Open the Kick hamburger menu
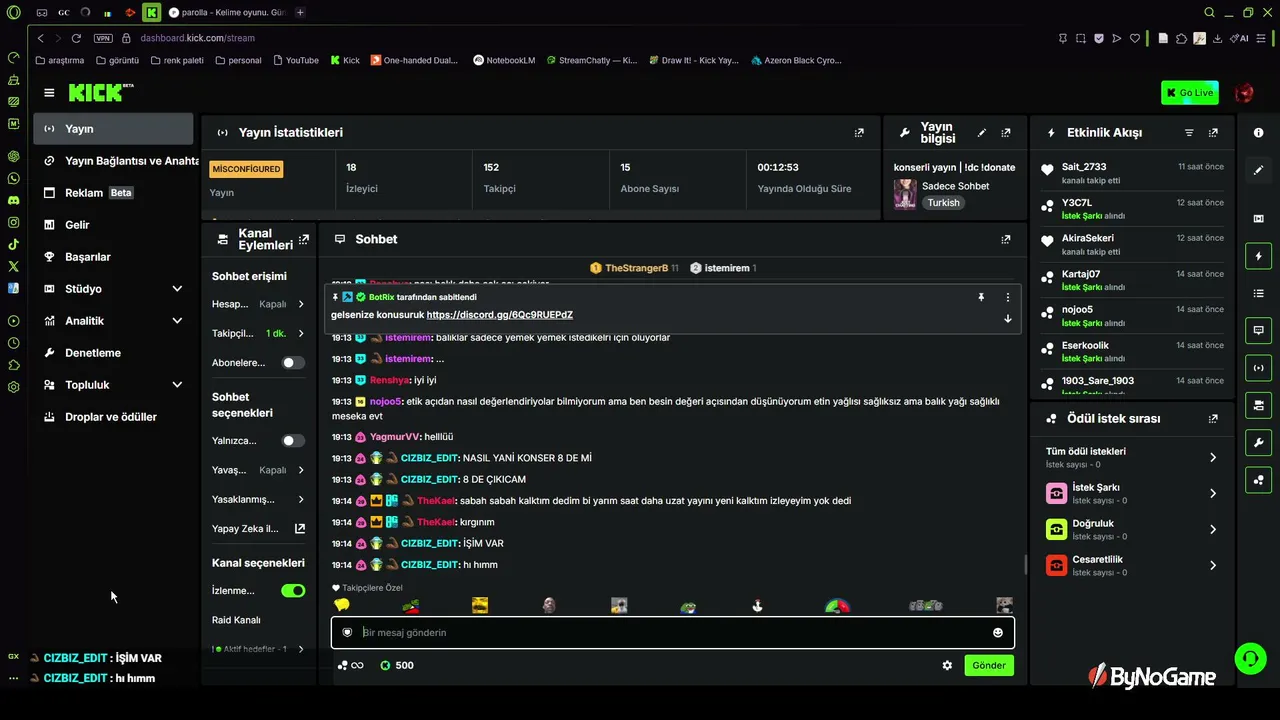This screenshot has width=1280, height=720. [49, 93]
